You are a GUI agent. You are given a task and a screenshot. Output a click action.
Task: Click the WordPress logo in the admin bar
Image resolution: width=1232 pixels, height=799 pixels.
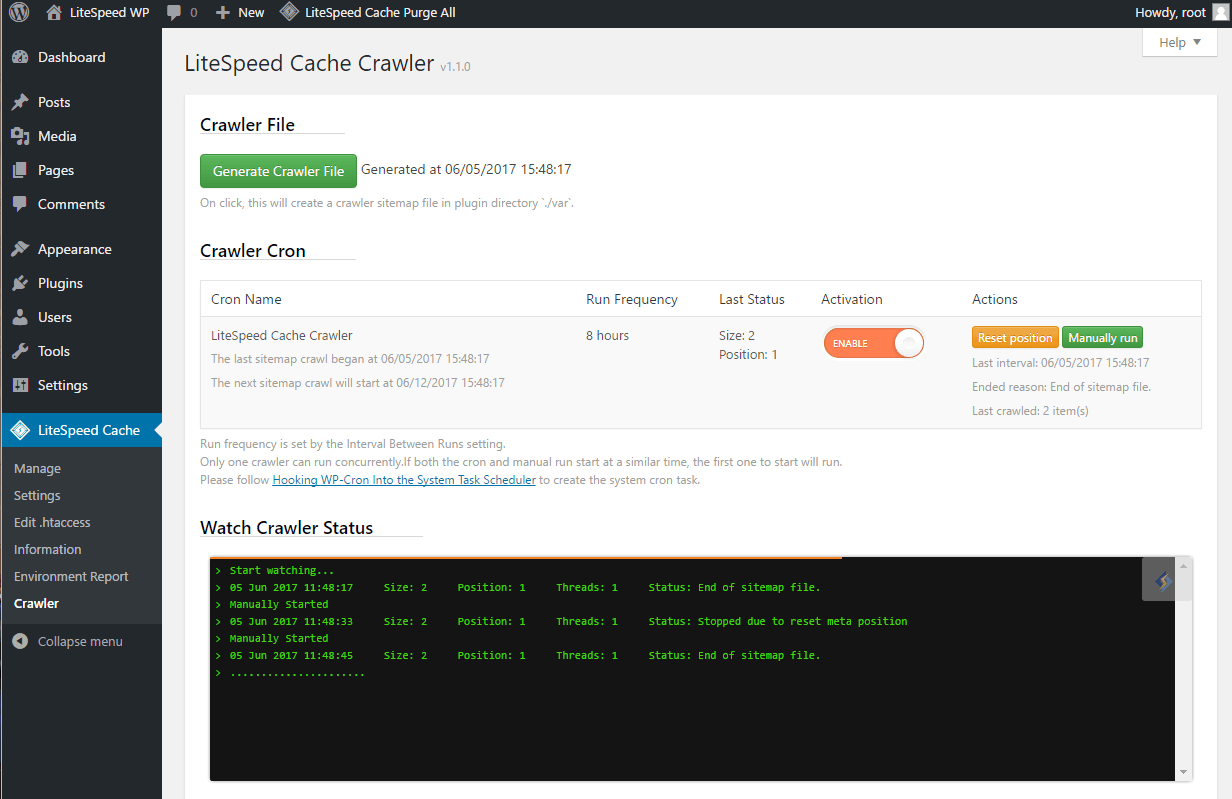[20, 12]
